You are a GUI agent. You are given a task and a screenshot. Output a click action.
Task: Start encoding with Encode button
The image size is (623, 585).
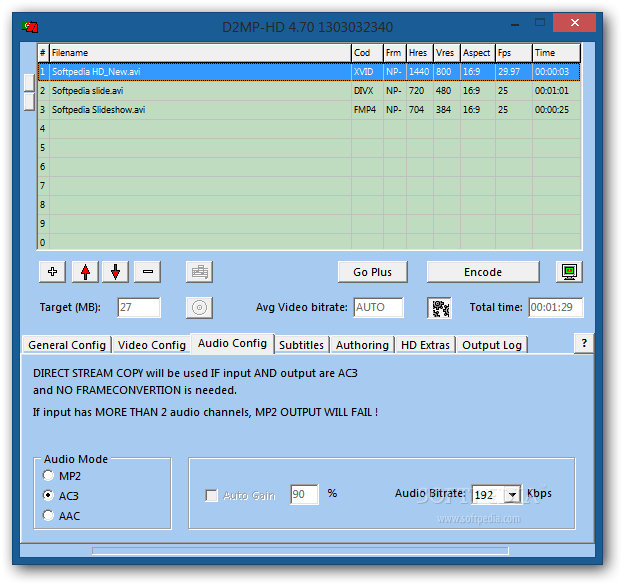tap(483, 272)
